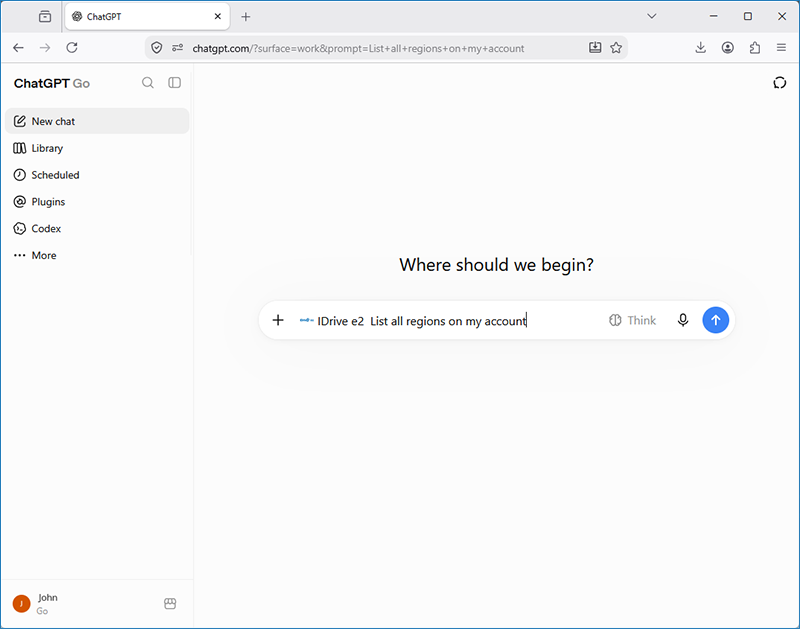Open the browser downloads panel
The height and width of the screenshot is (629, 800).
(701, 47)
